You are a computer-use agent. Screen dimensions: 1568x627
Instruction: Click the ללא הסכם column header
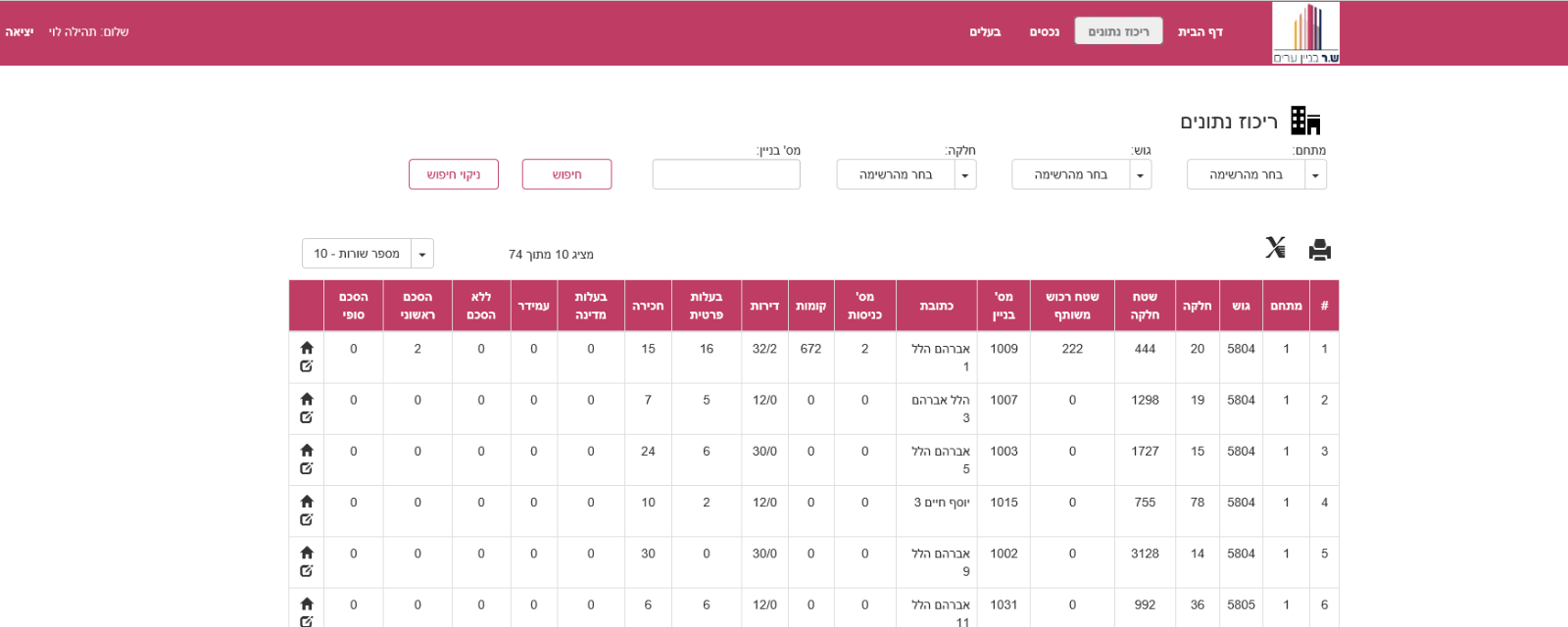tap(481, 306)
